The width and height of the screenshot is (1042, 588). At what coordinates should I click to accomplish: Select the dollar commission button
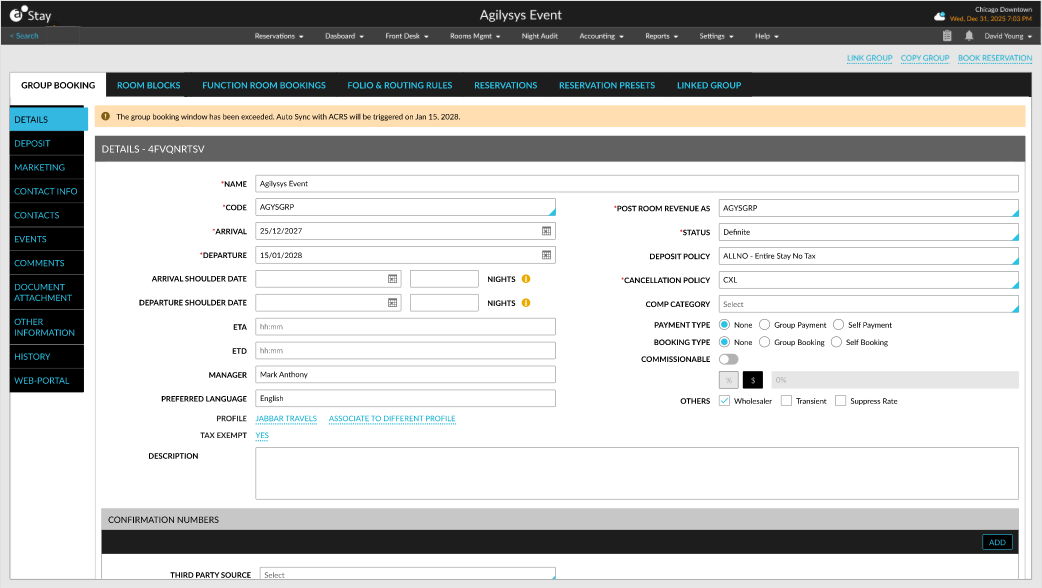pos(753,380)
